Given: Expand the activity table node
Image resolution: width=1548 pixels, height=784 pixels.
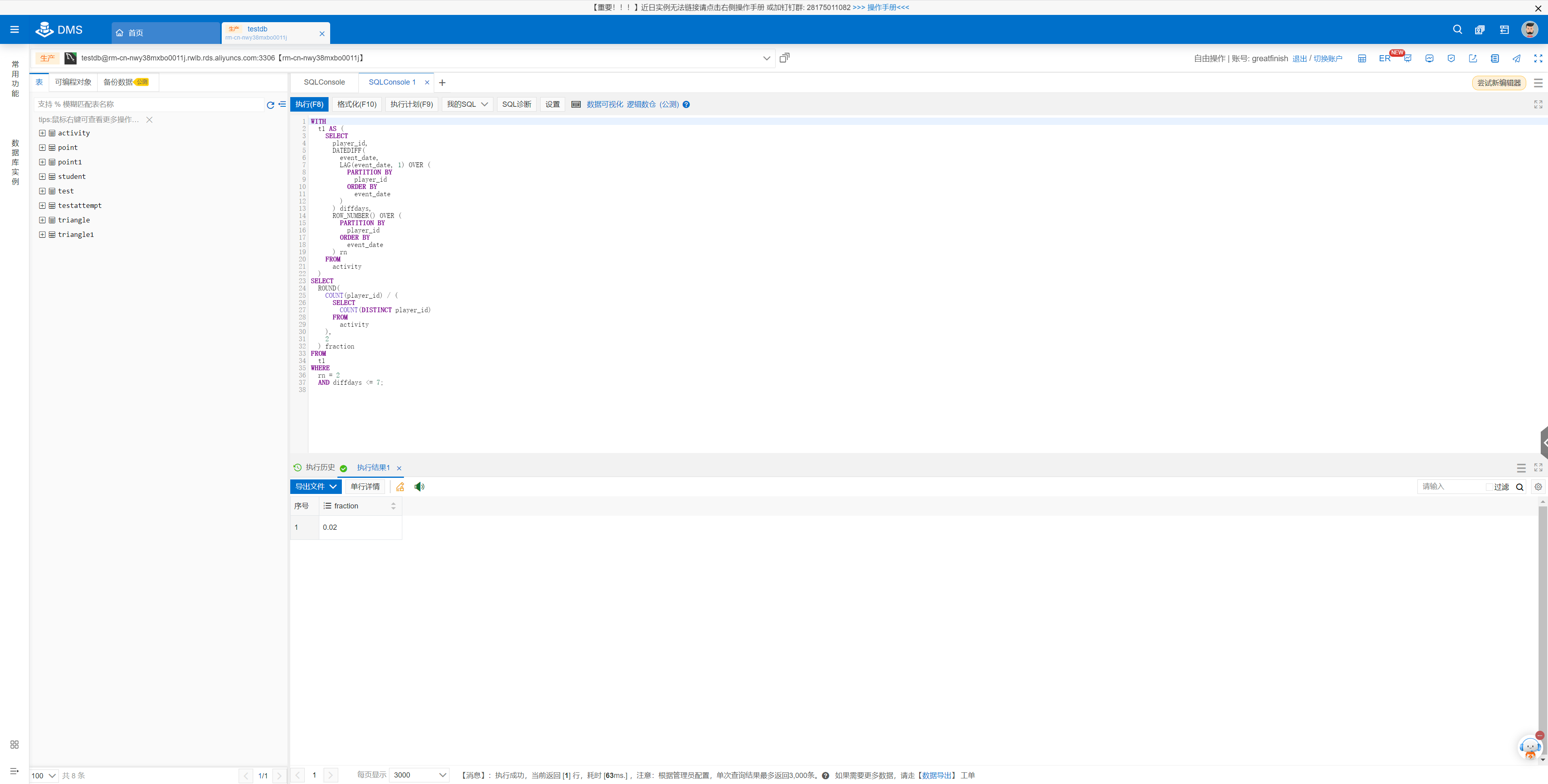Looking at the screenshot, I should click(x=43, y=133).
